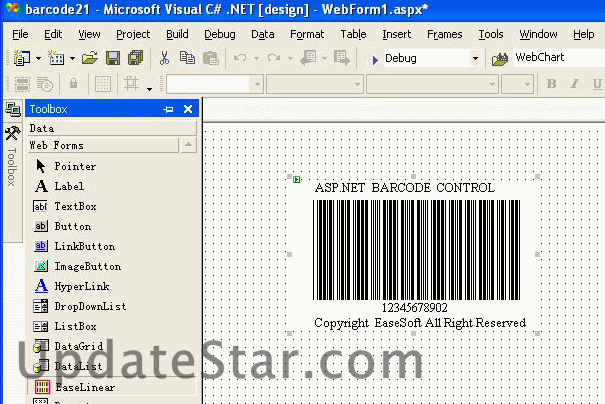Click the green smart tag glyph on barcode
The width and height of the screenshot is (605, 404).
coord(297,179)
